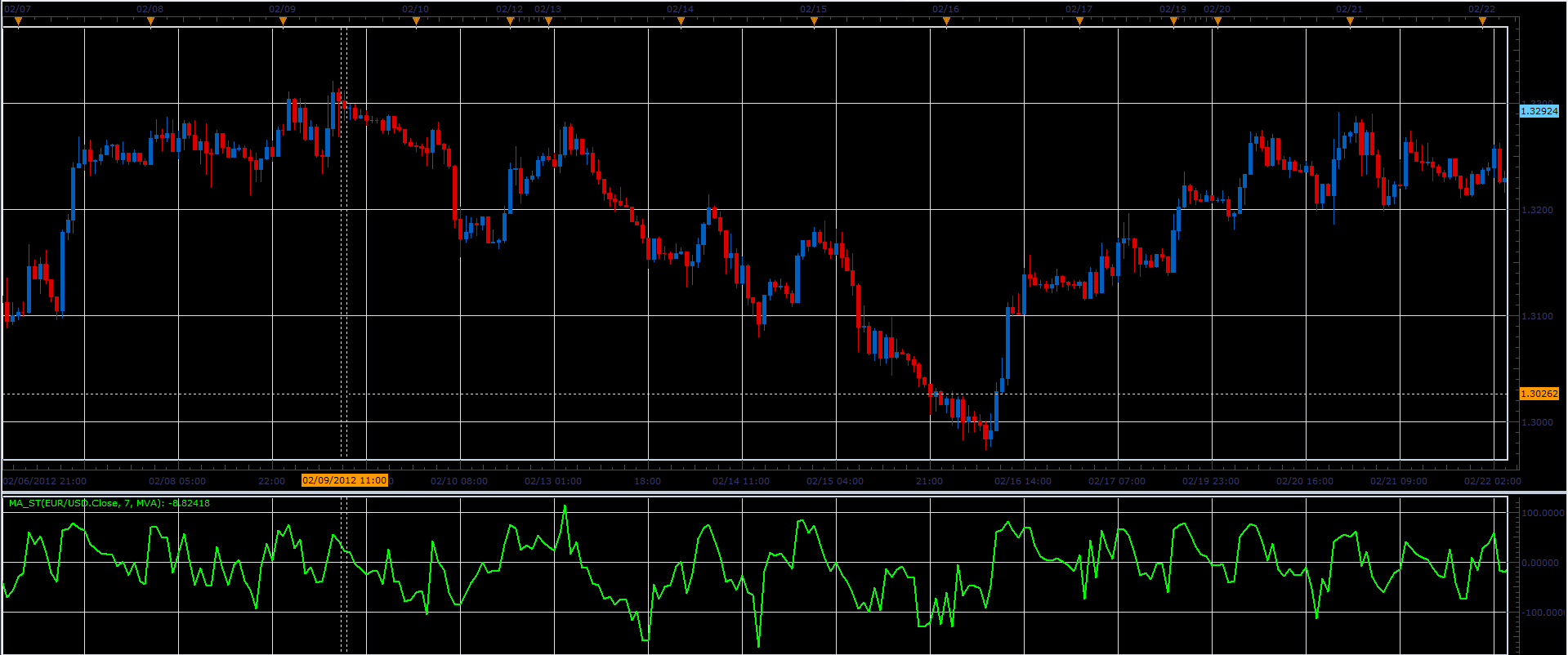Click the 02/22 02:00 time axis label
1568x655 pixels.
click(1493, 481)
